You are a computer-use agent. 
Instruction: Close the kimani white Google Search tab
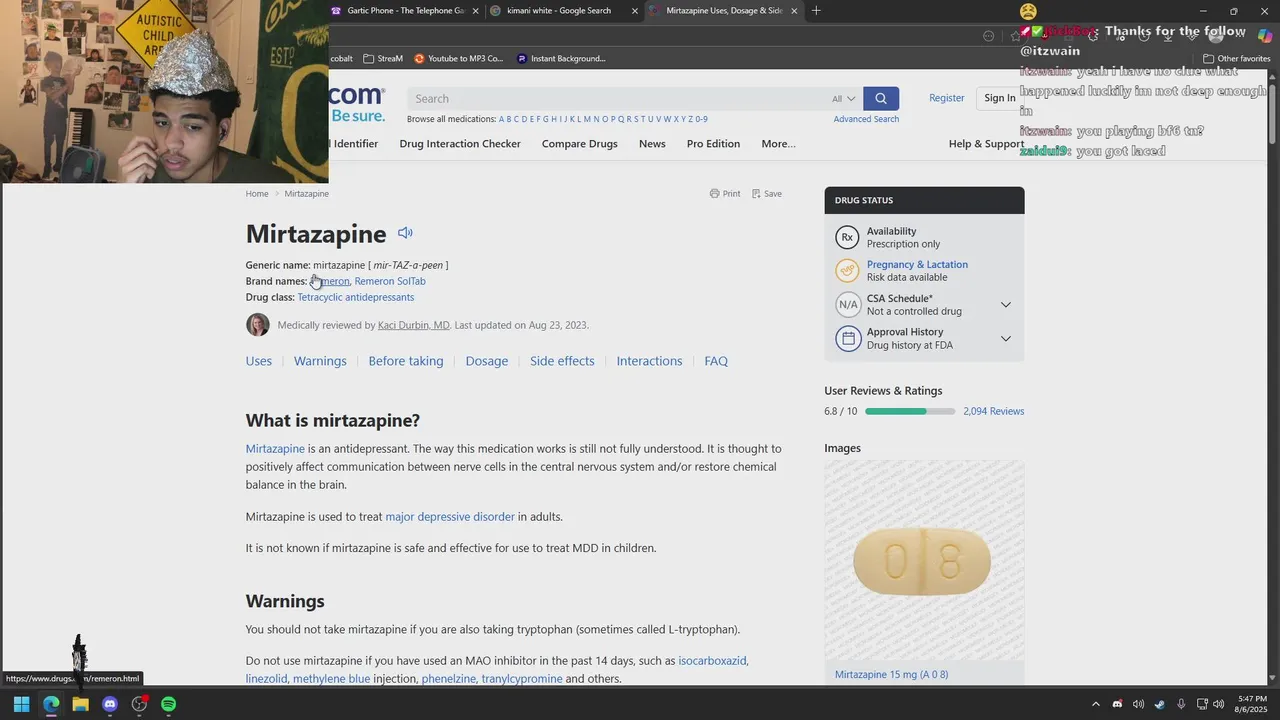pos(635,11)
